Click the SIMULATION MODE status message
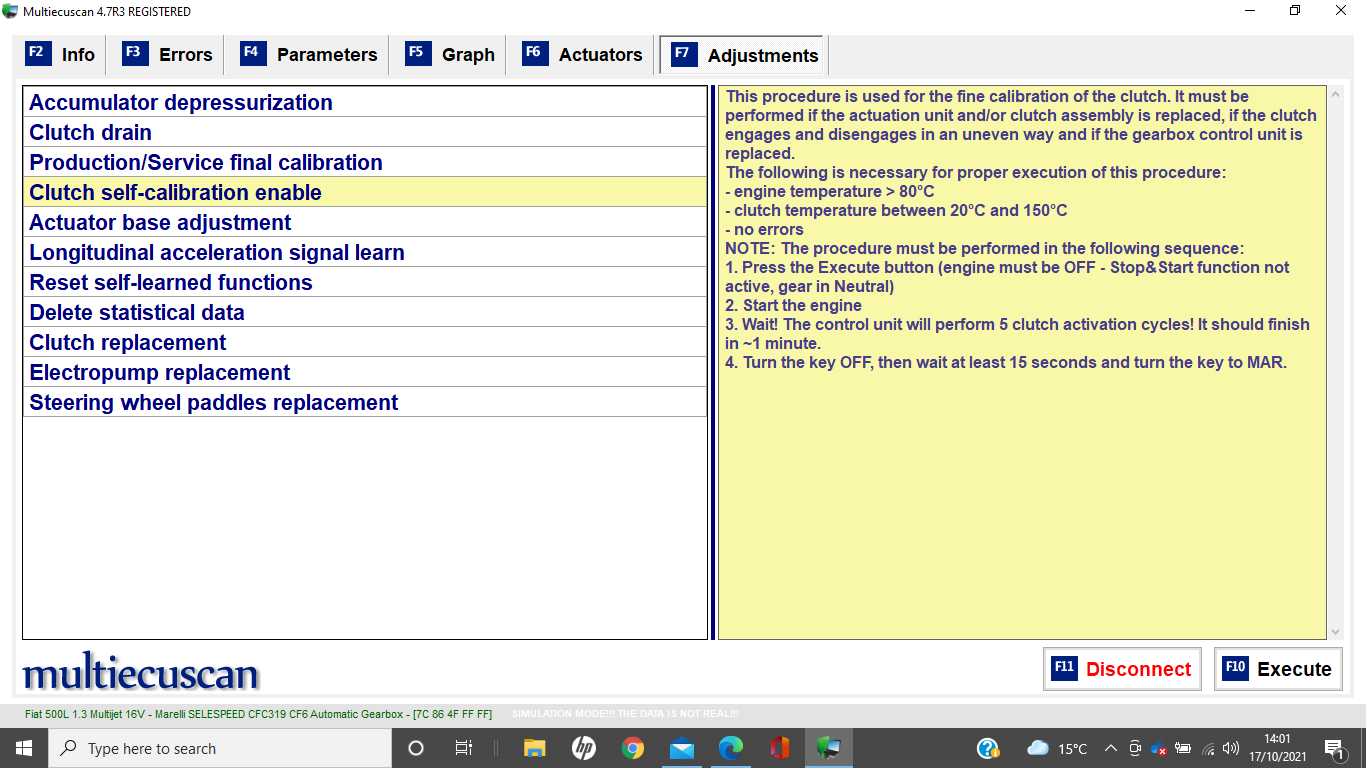Screen dimensions: 1366x768 coord(625,714)
